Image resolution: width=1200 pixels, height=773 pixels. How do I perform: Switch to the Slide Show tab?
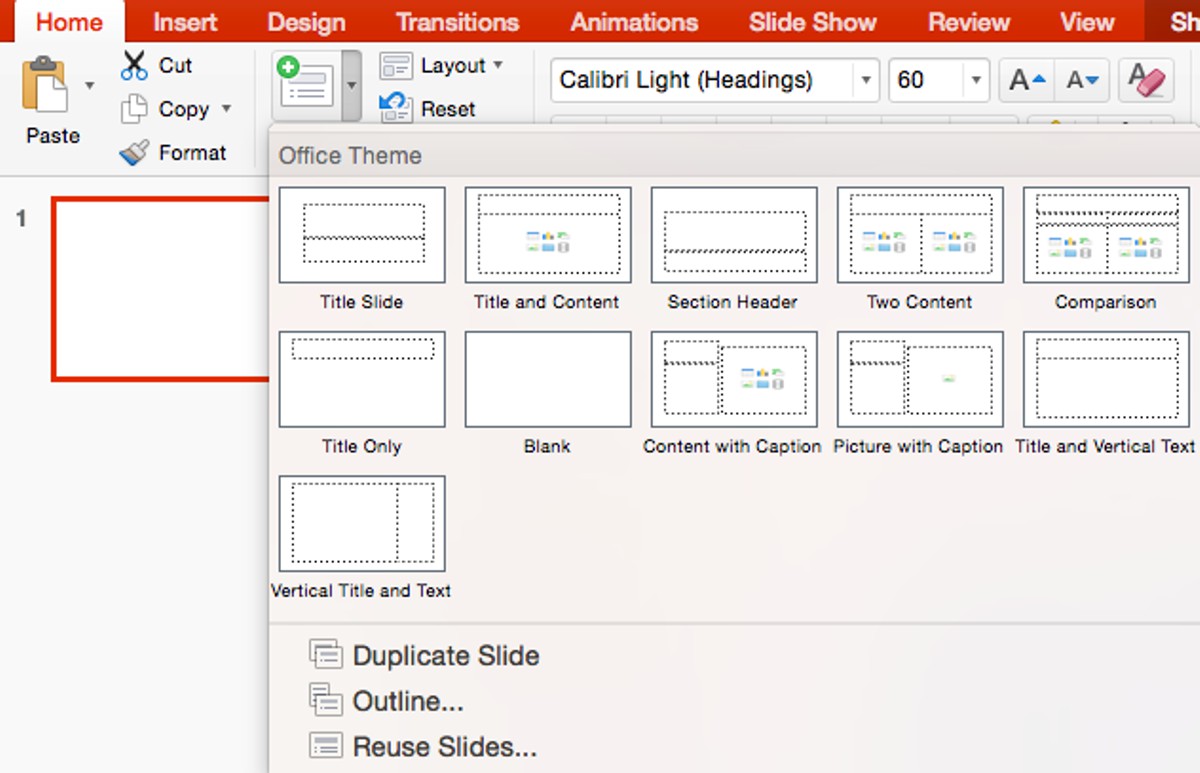point(812,22)
